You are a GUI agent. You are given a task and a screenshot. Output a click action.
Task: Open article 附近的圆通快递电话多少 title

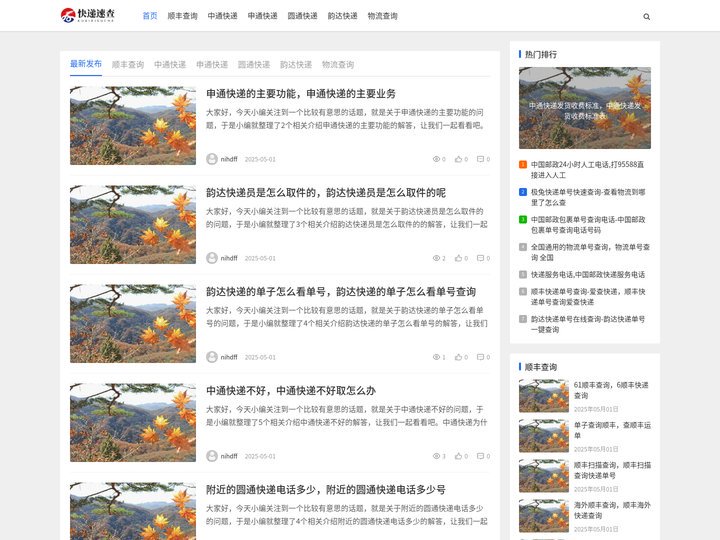326,490
